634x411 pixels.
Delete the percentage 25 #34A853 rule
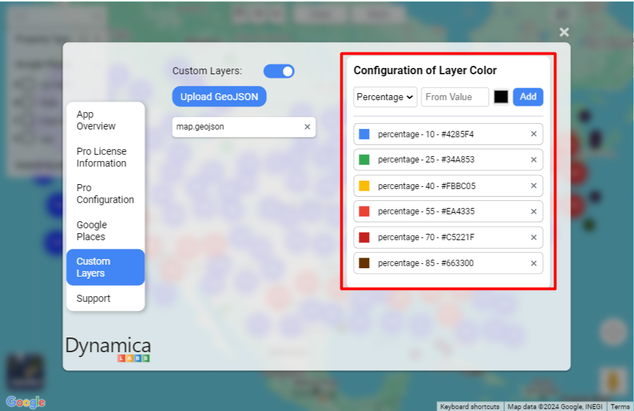click(x=534, y=160)
